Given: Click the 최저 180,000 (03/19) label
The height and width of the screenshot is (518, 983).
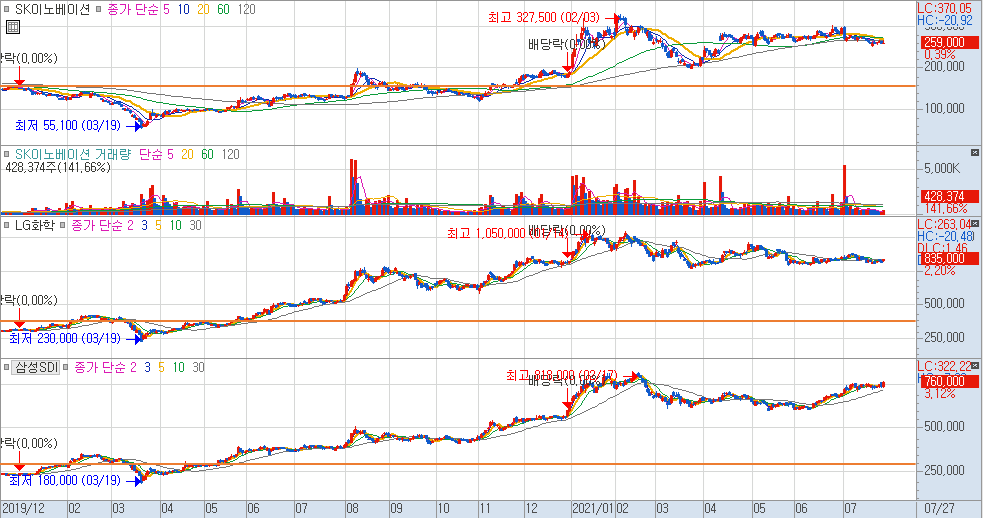Looking at the screenshot, I should (x=65, y=481).
